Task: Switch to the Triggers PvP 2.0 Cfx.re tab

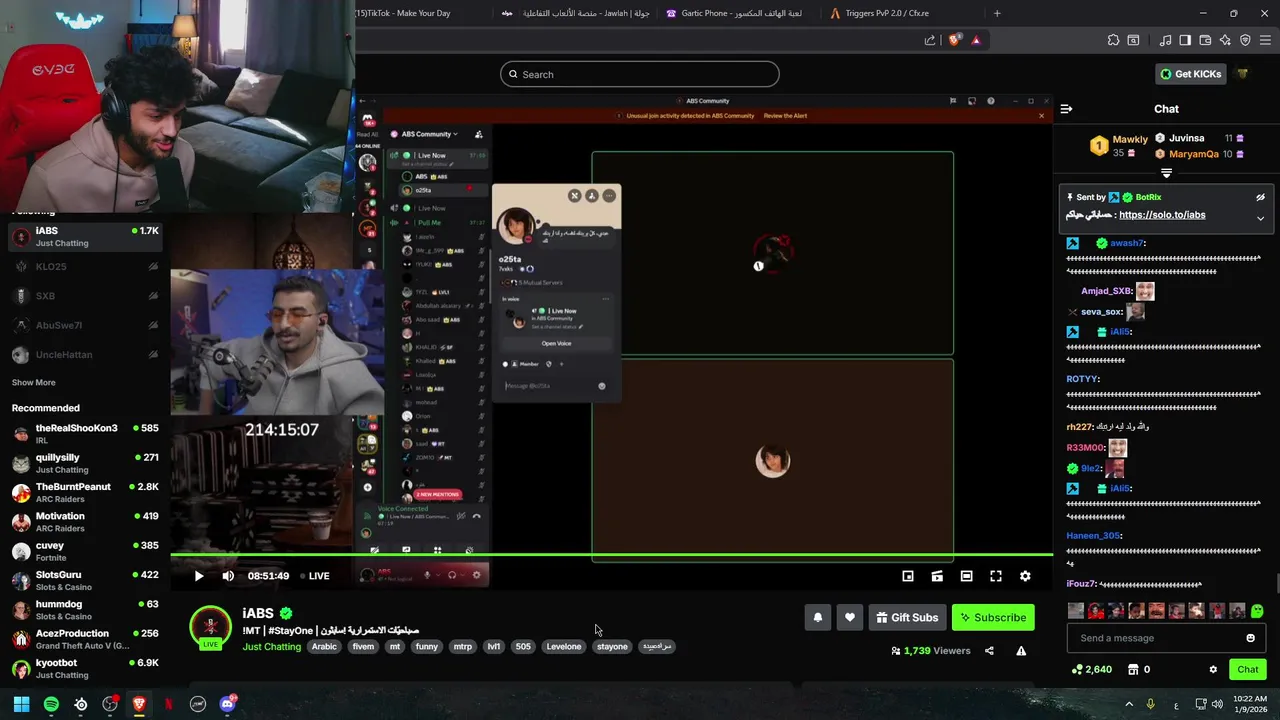Action: [x=888, y=13]
